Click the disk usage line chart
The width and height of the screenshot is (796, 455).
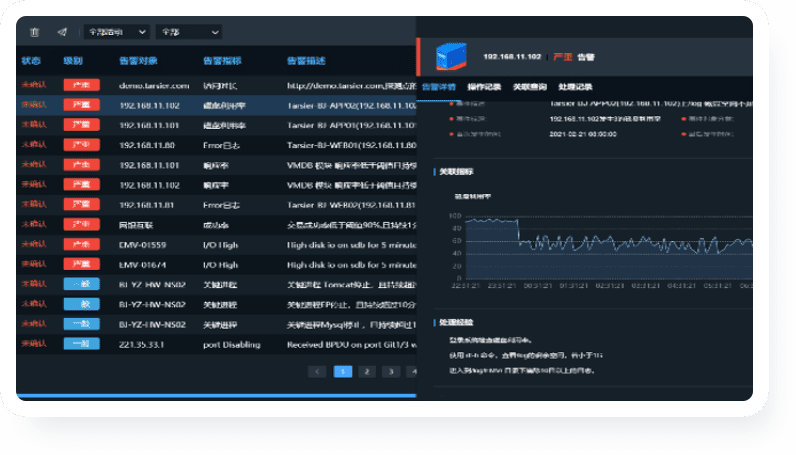click(x=609, y=247)
